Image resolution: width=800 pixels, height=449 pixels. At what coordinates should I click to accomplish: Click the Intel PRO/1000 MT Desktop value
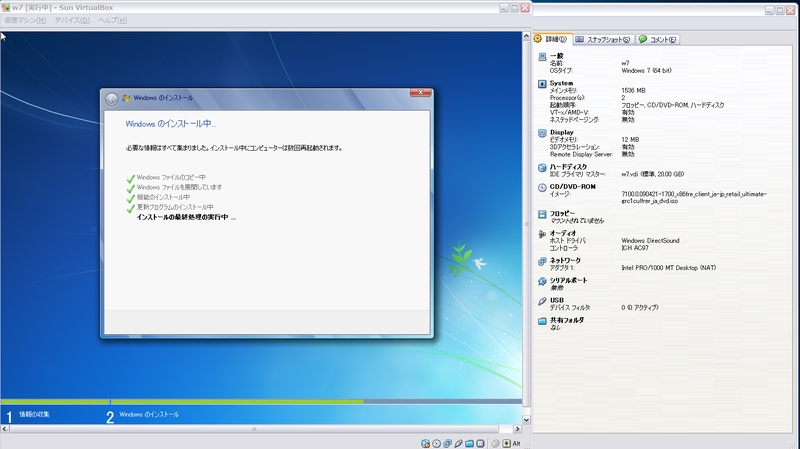coord(668,268)
